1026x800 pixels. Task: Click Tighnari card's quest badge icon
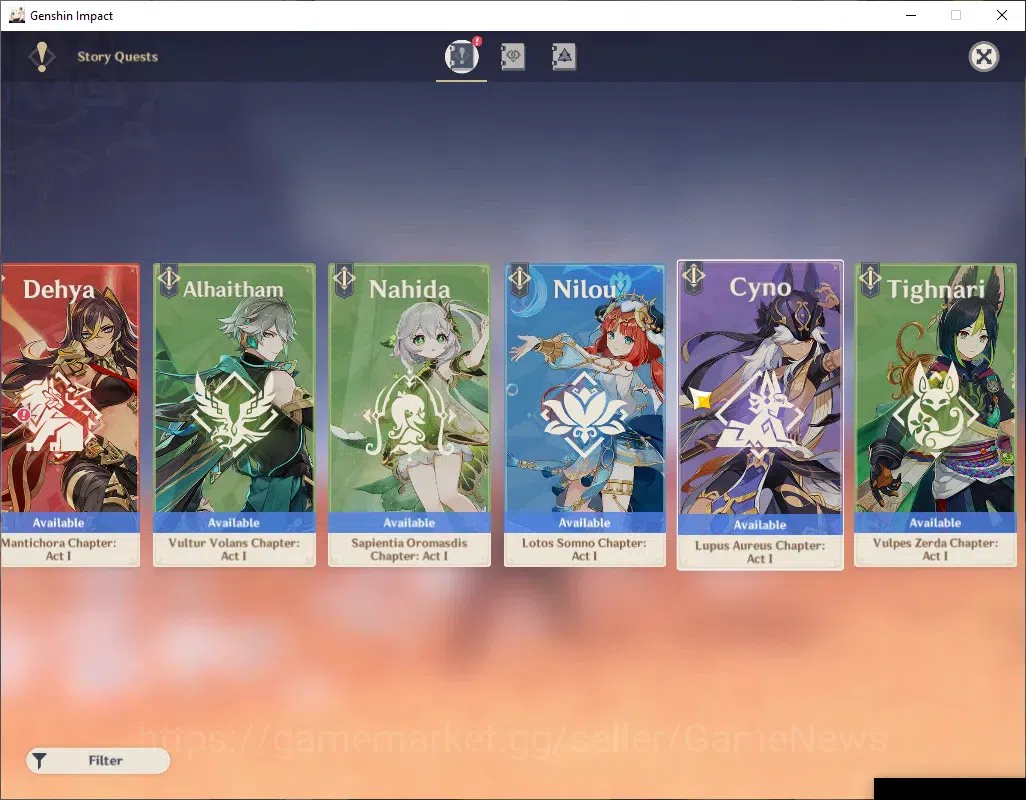click(870, 279)
